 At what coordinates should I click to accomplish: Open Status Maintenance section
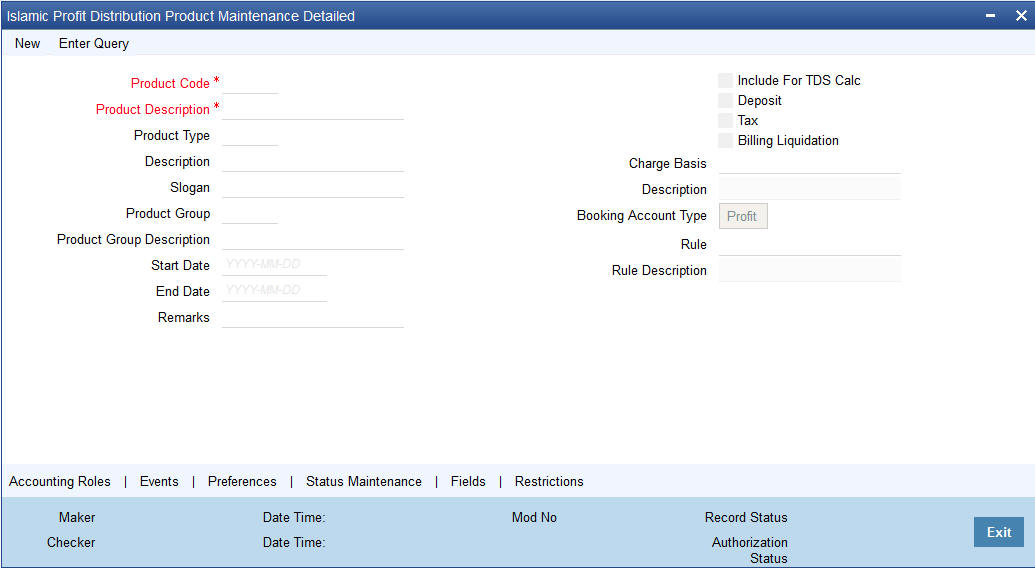(364, 482)
